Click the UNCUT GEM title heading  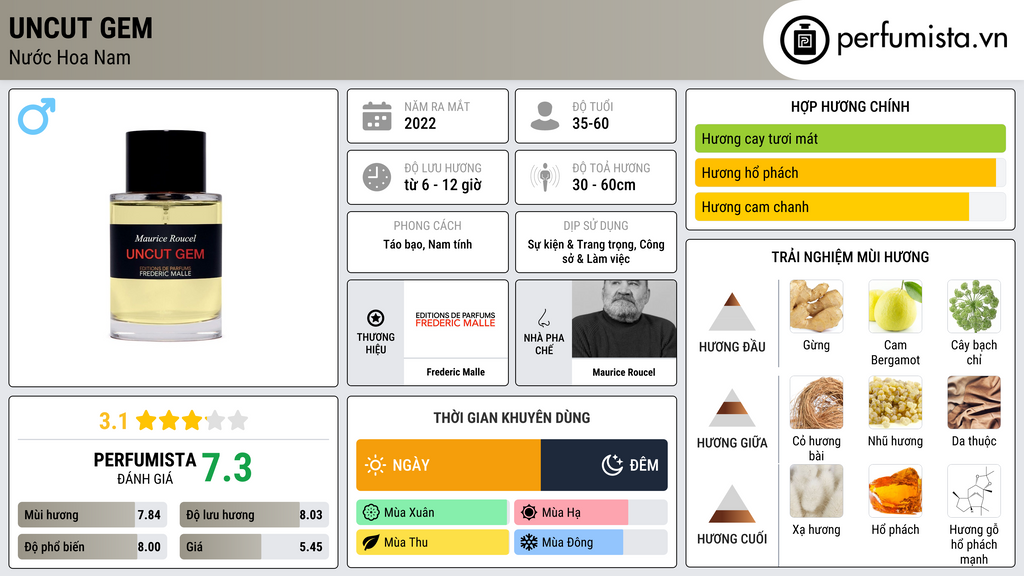80,28
